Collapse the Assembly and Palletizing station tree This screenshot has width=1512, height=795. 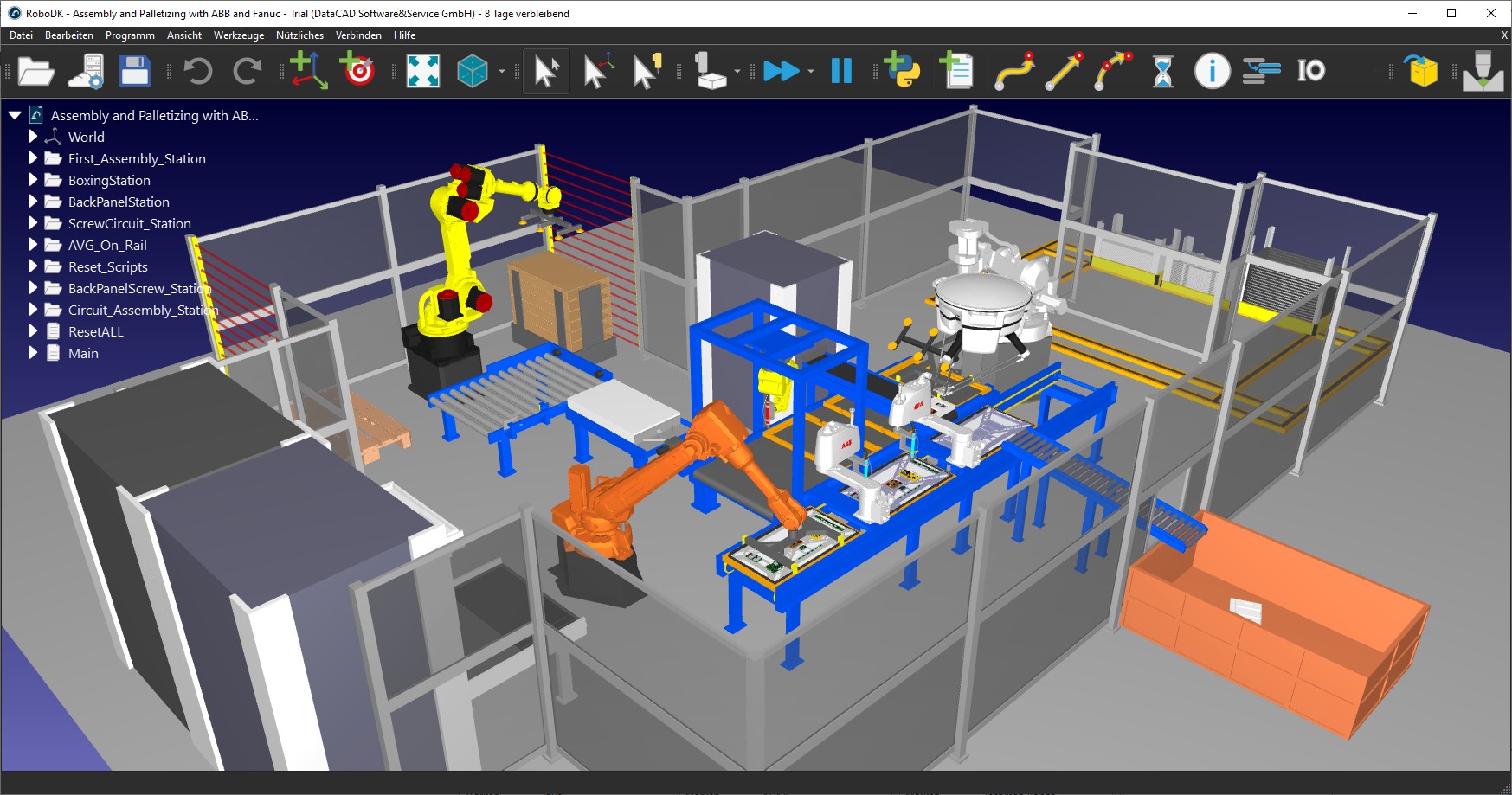click(x=15, y=115)
